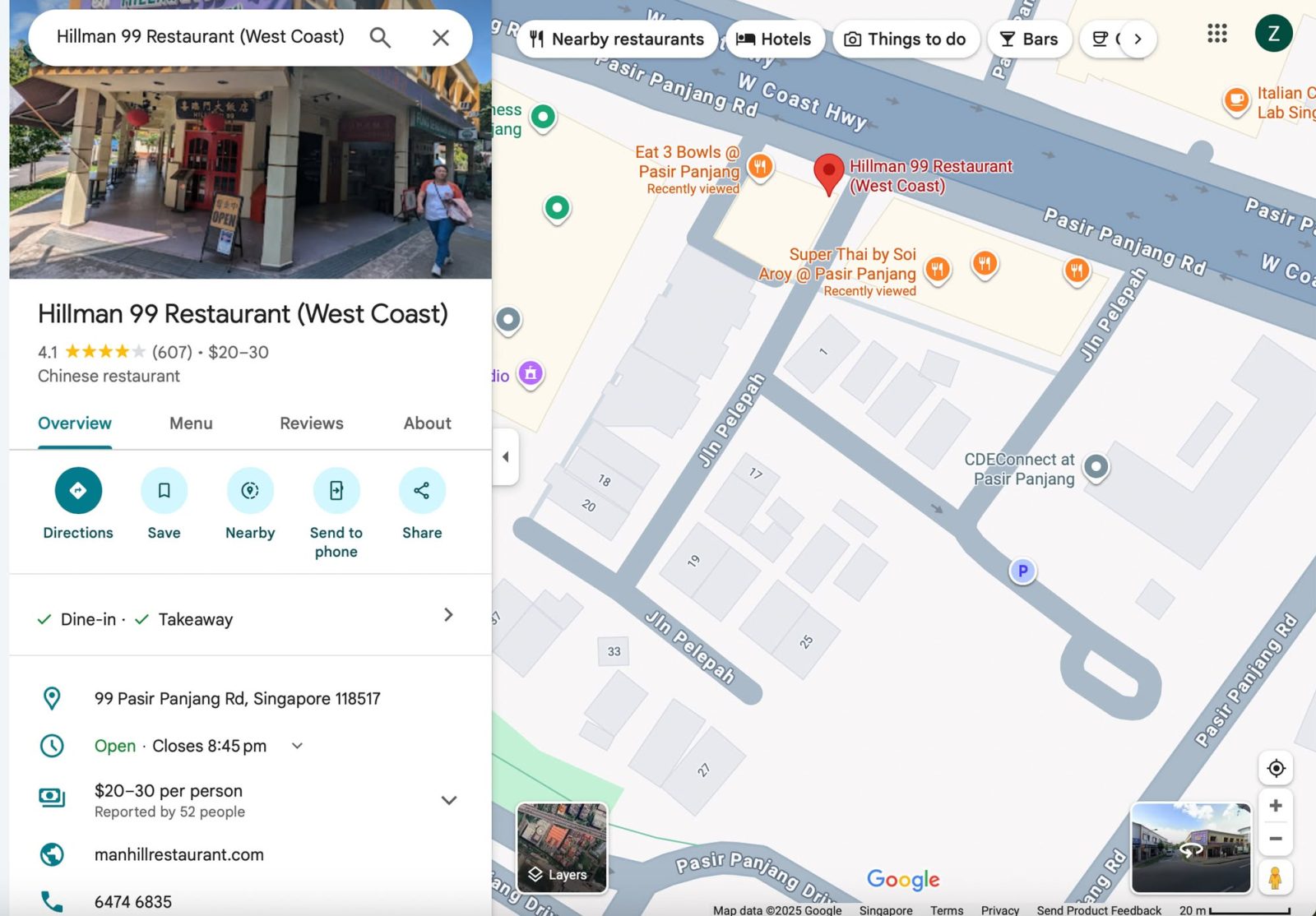Click Send Product Feedback link

pyautogui.click(x=1099, y=910)
